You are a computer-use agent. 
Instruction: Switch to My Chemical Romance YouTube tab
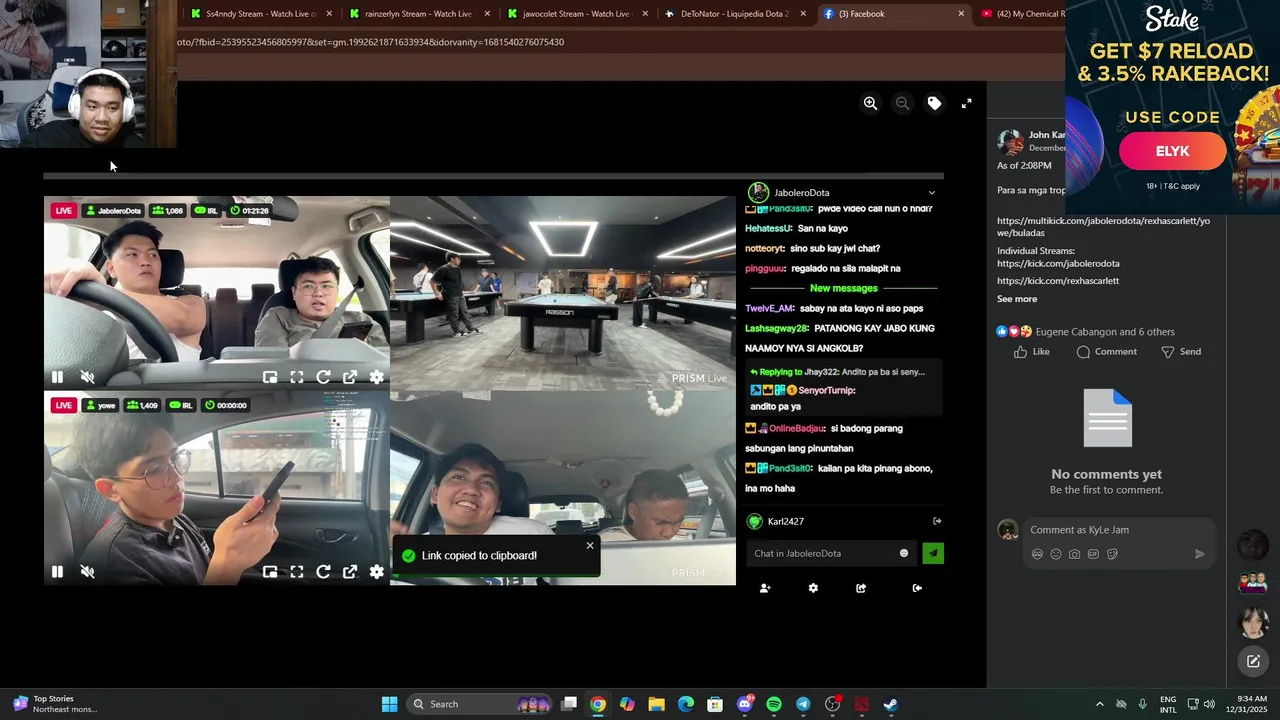(1021, 14)
